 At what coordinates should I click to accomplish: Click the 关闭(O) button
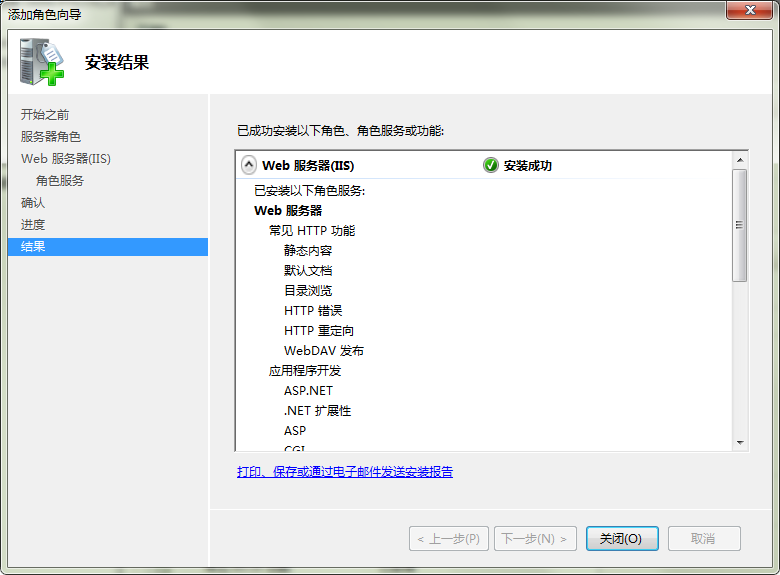(x=622, y=538)
